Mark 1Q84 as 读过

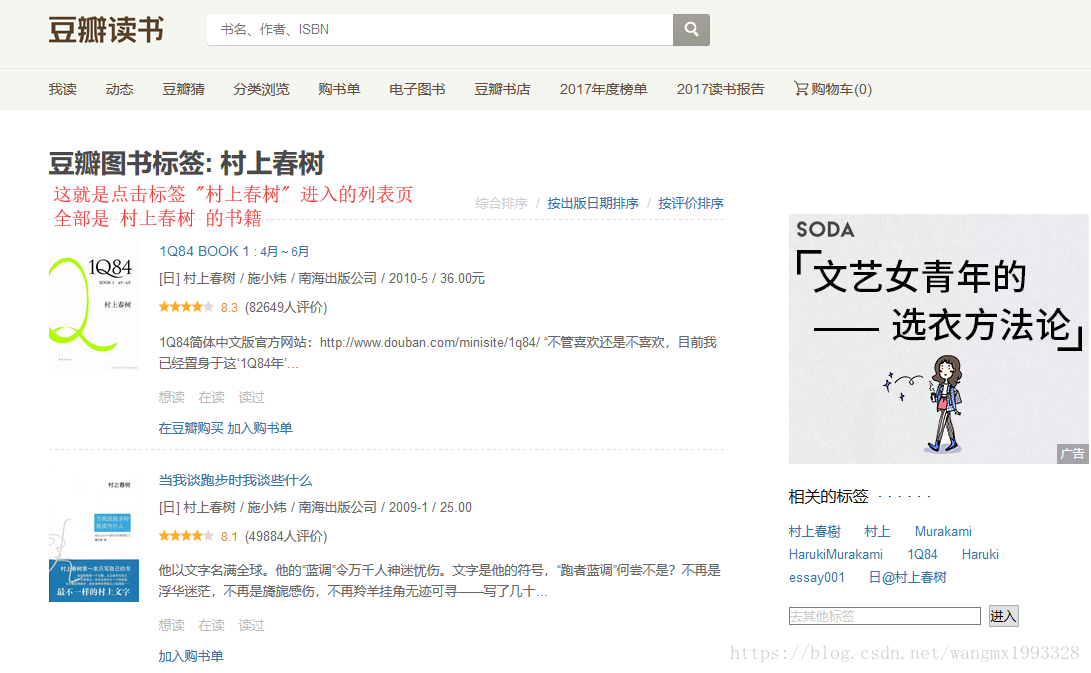(251, 397)
